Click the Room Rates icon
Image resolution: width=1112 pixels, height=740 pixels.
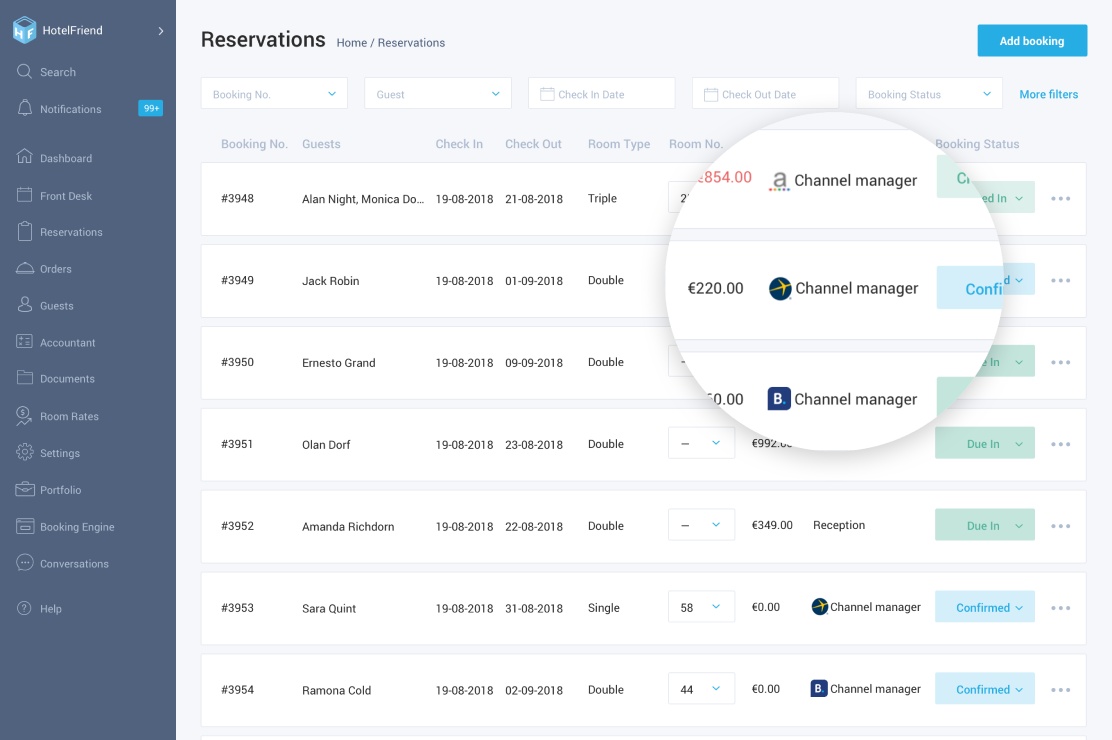[x=24, y=416]
